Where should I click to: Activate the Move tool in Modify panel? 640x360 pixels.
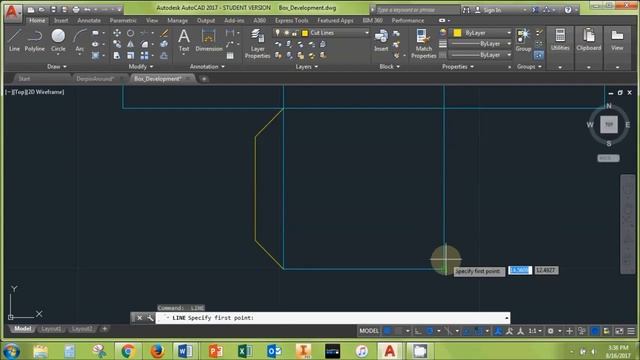[x=117, y=33]
